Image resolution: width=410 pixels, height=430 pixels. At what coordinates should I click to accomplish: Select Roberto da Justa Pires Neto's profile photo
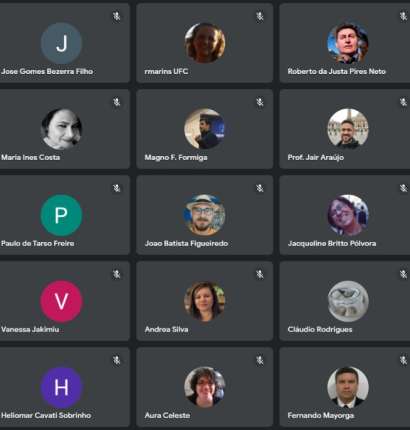(348, 43)
